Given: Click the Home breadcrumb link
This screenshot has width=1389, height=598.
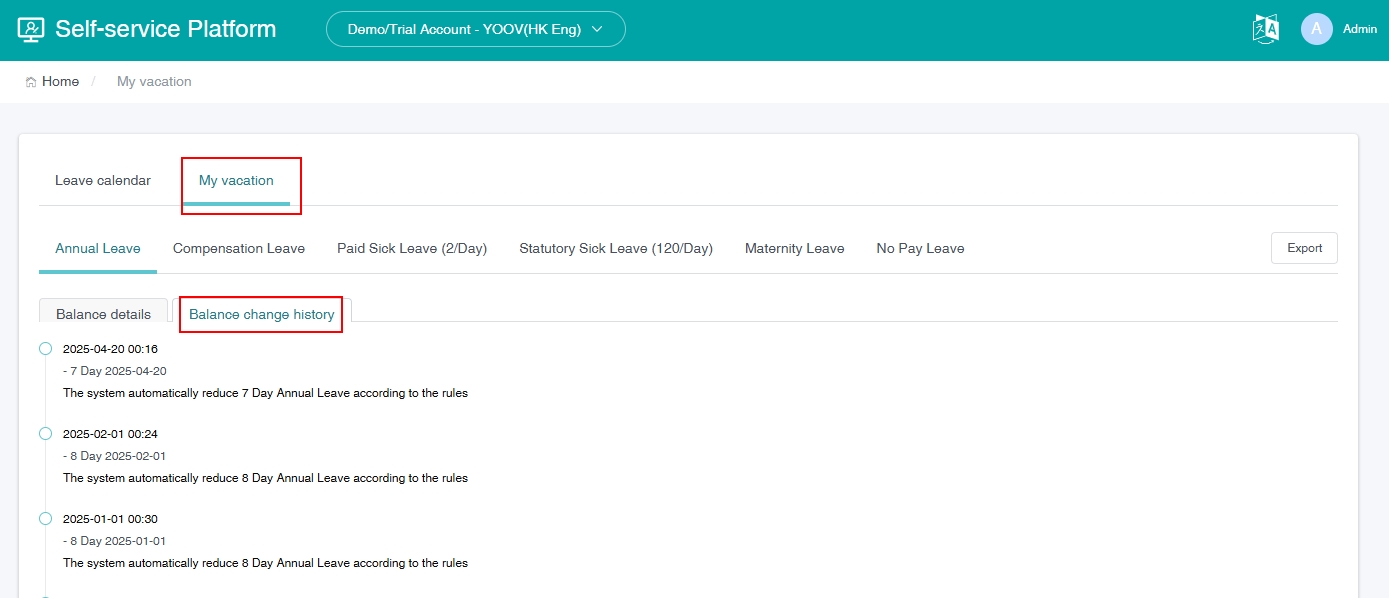Looking at the screenshot, I should (x=60, y=82).
